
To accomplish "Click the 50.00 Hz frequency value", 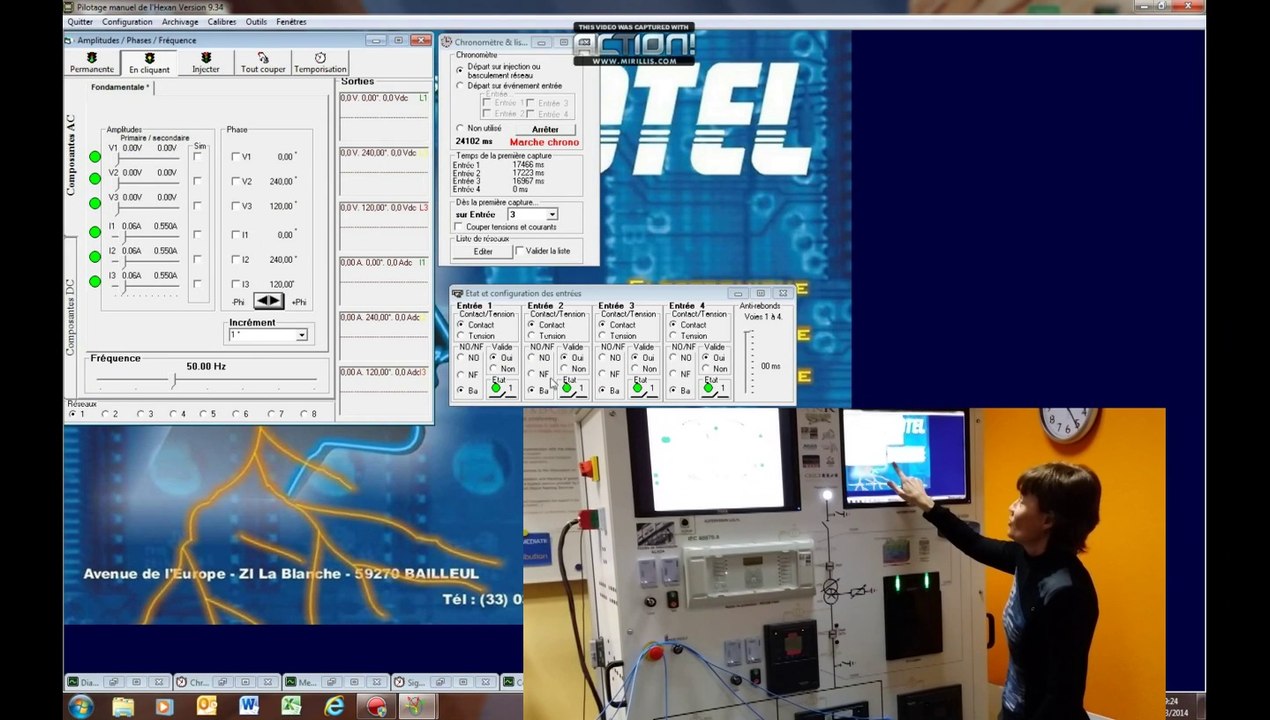I will click(x=206, y=366).
